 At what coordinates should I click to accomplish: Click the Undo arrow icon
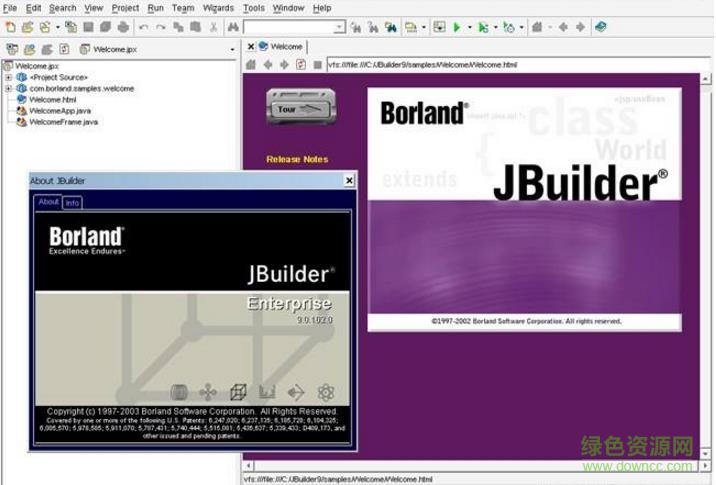(143, 27)
